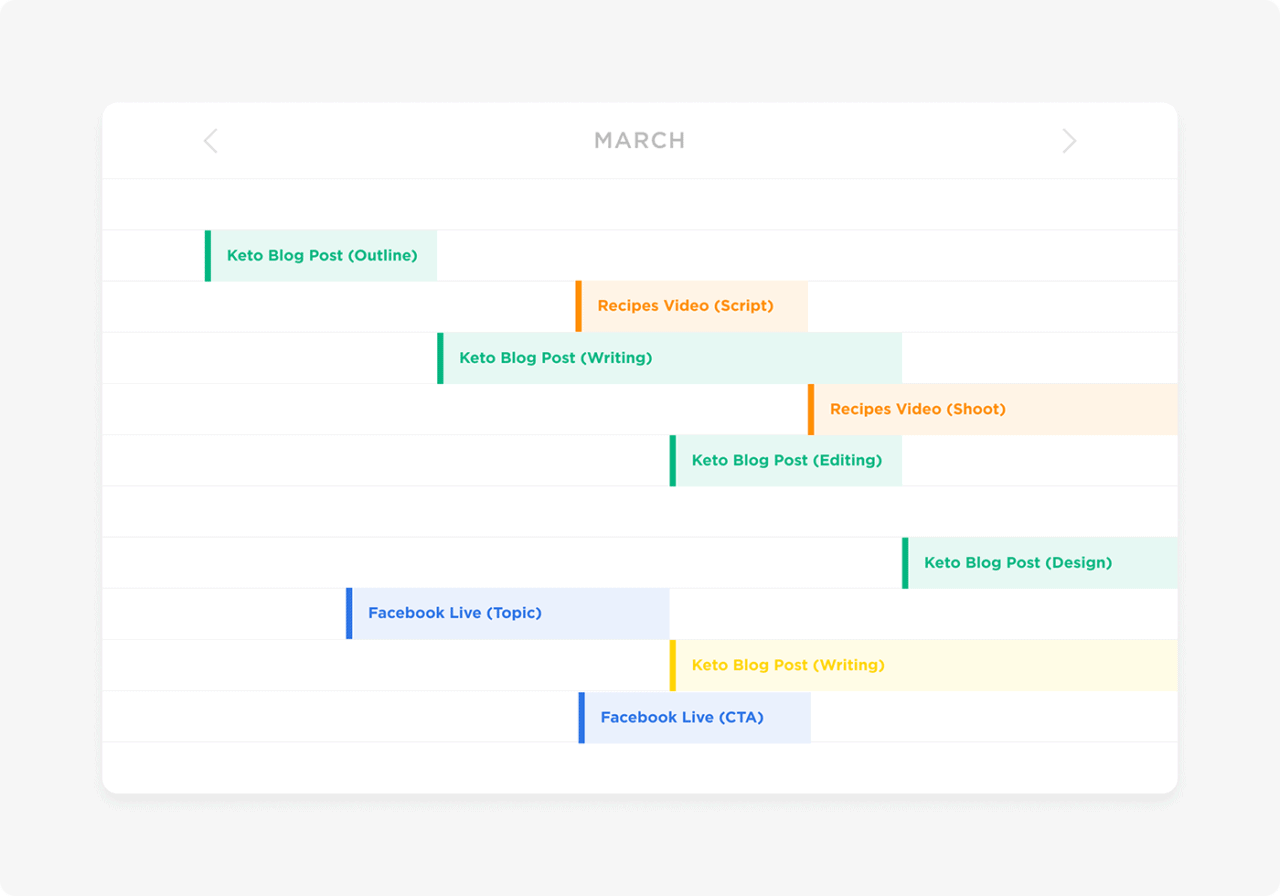1280x896 pixels.
Task: Click the yellow start marker on Keto Blog Post (Writing)
Action: point(672,665)
